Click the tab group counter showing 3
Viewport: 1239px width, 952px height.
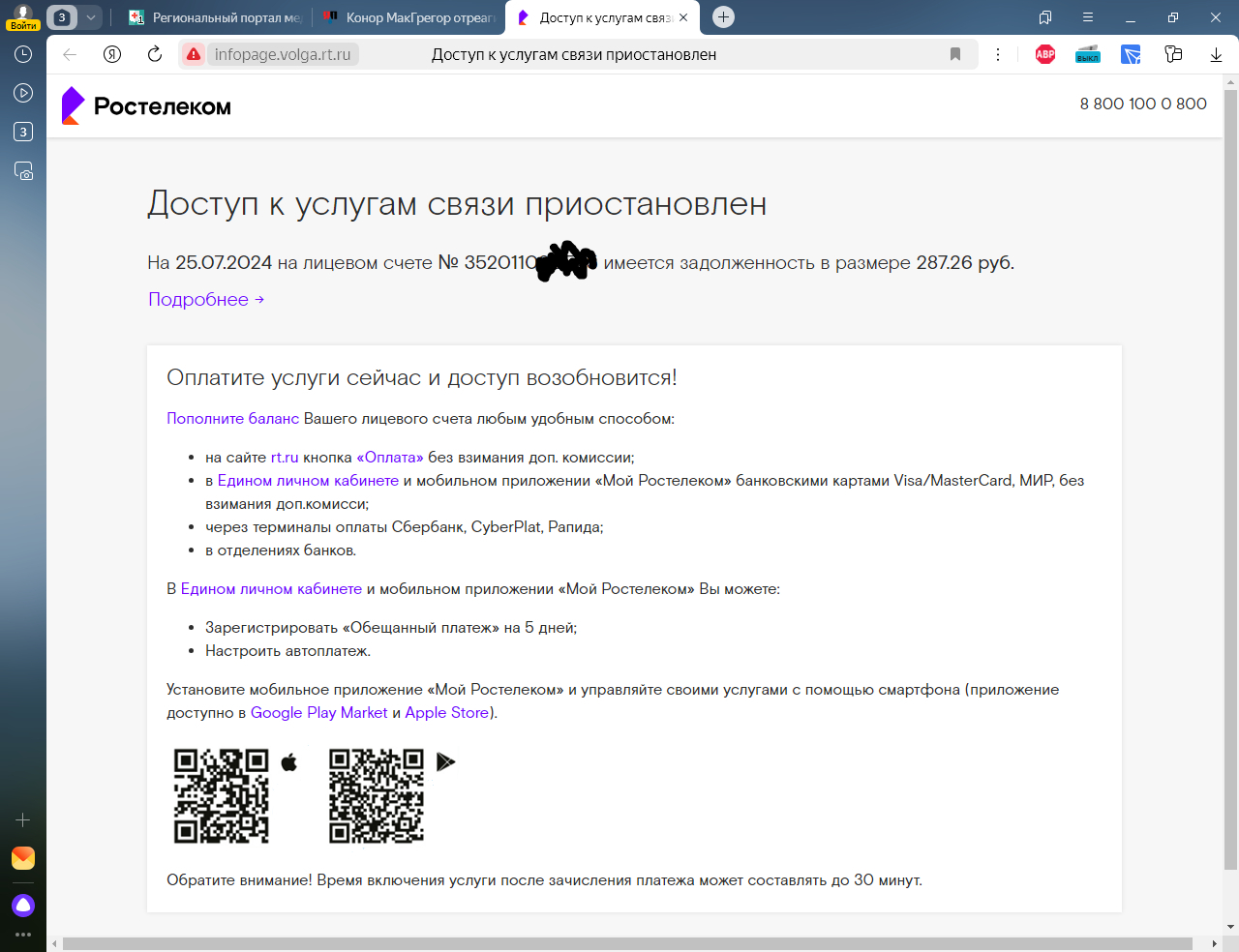pyautogui.click(x=62, y=17)
